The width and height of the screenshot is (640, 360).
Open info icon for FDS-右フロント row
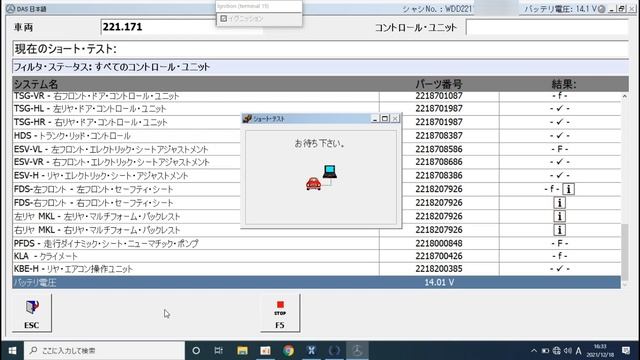[560, 202]
